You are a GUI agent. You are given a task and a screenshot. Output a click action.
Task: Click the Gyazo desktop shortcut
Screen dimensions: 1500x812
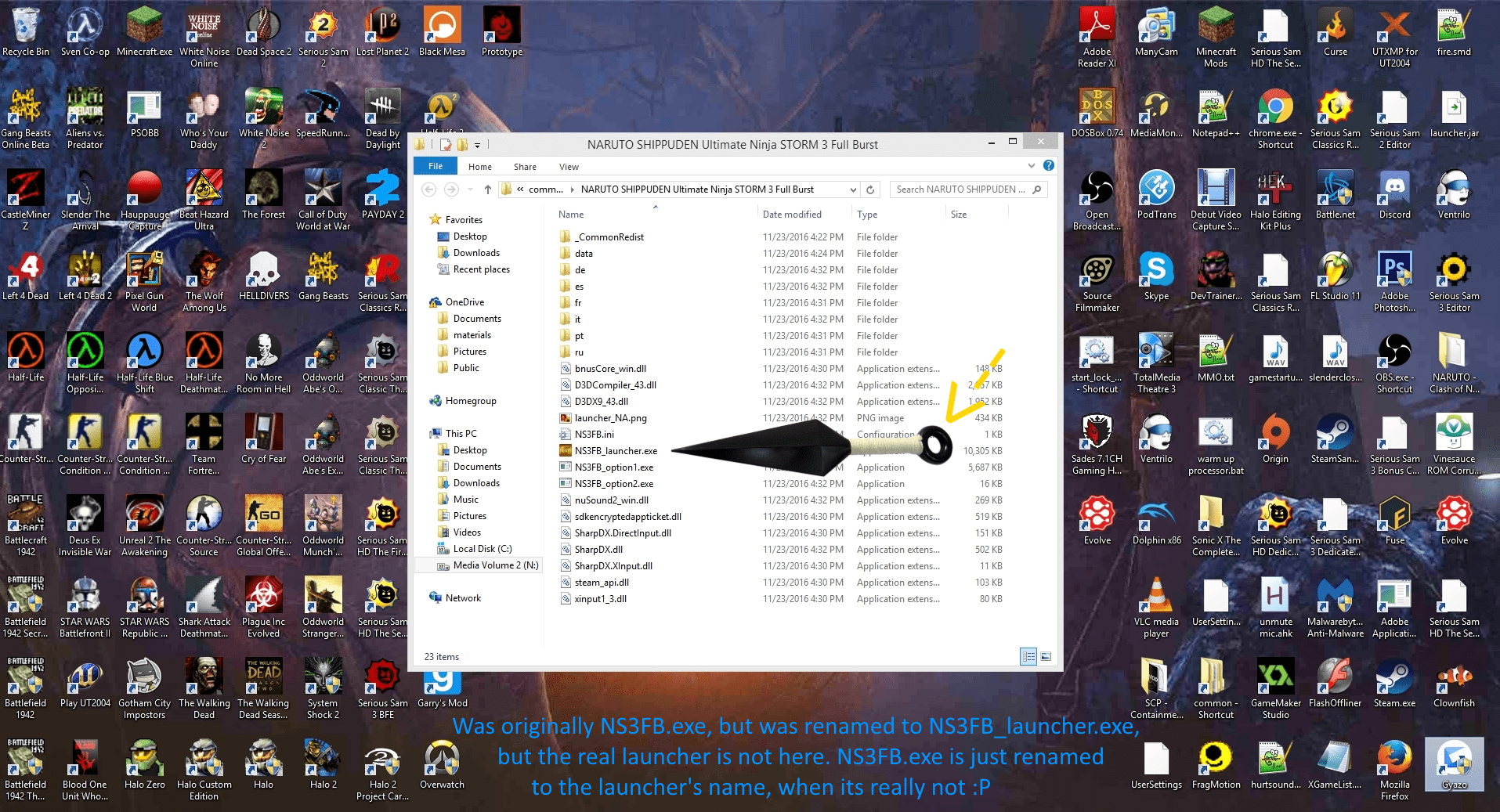click(x=1454, y=764)
